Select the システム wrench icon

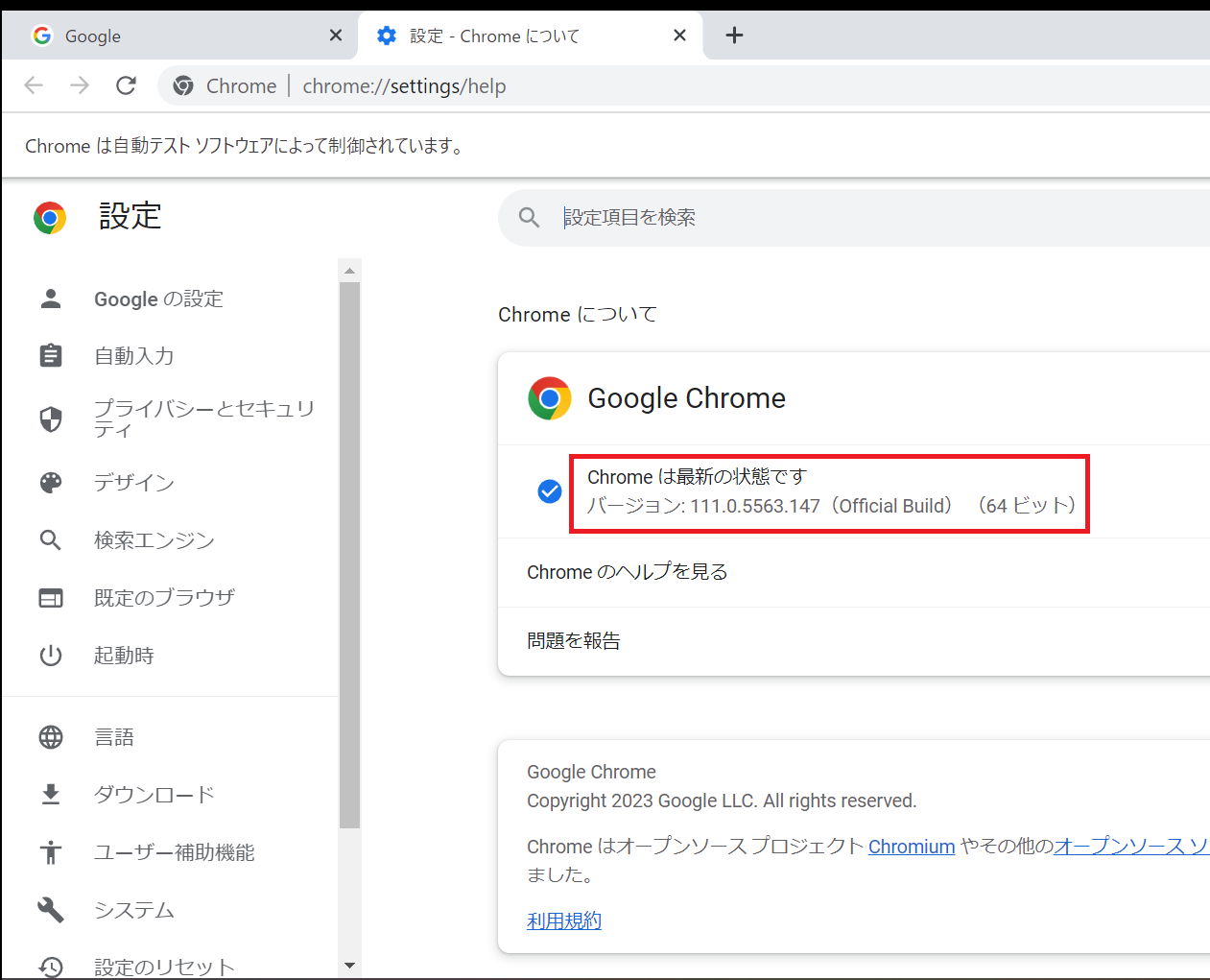(x=50, y=909)
